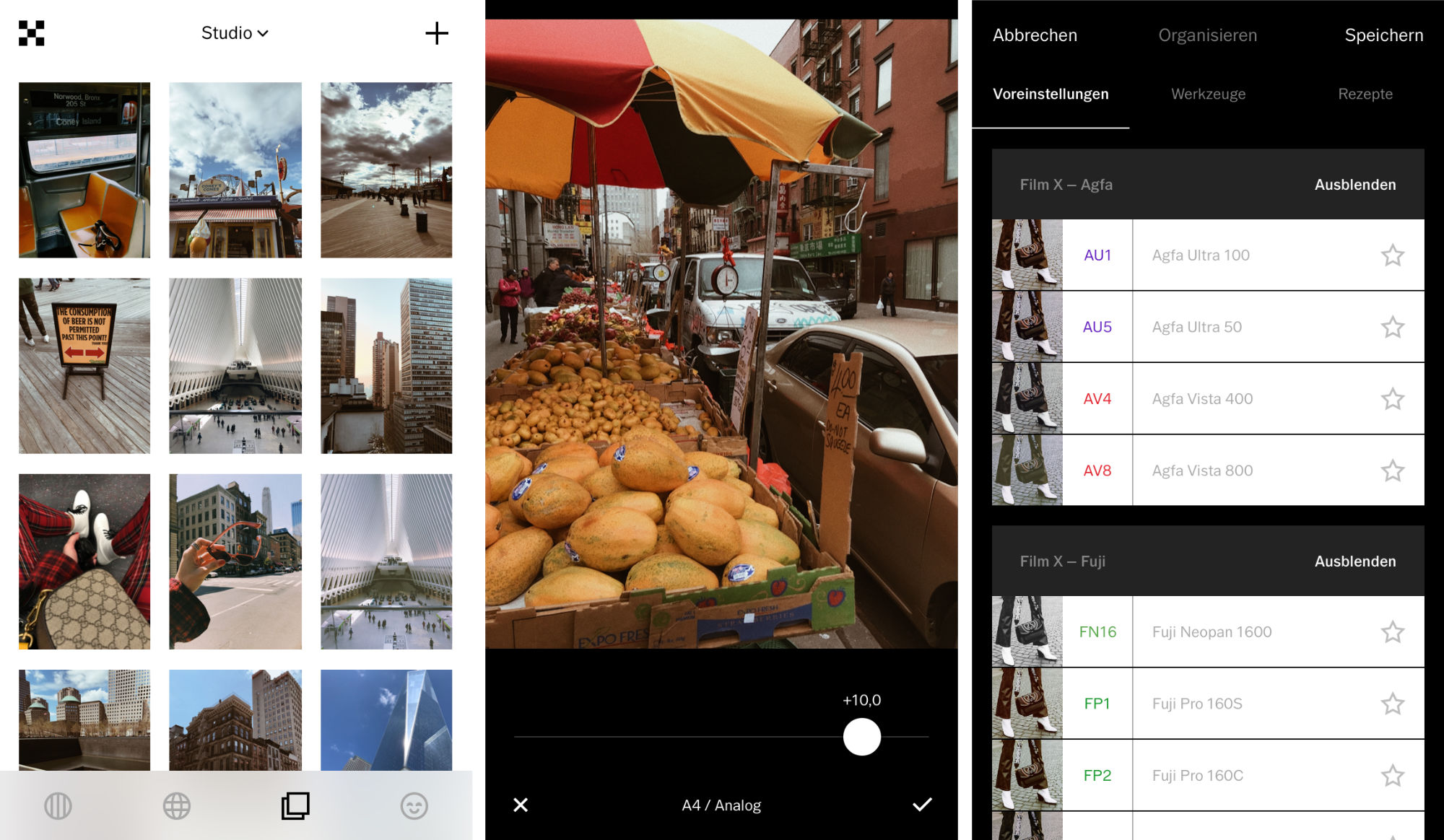The width and height of the screenshot is (1444, 840).
Task: Open the Studio dropdown
Action: (235, 33)
